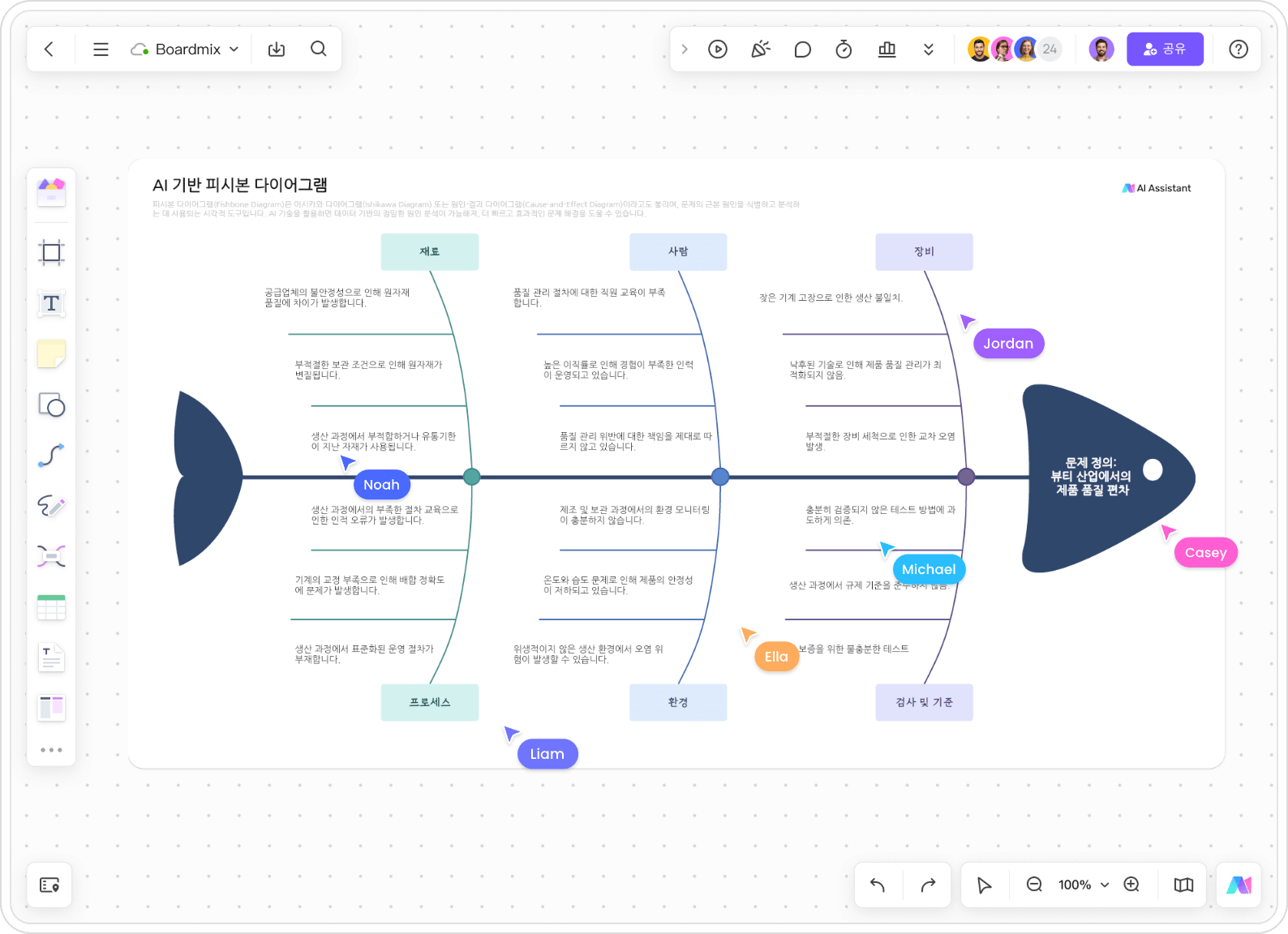Select the 프로세스 category box
The image size is (1288, 934).
point(430,702)
